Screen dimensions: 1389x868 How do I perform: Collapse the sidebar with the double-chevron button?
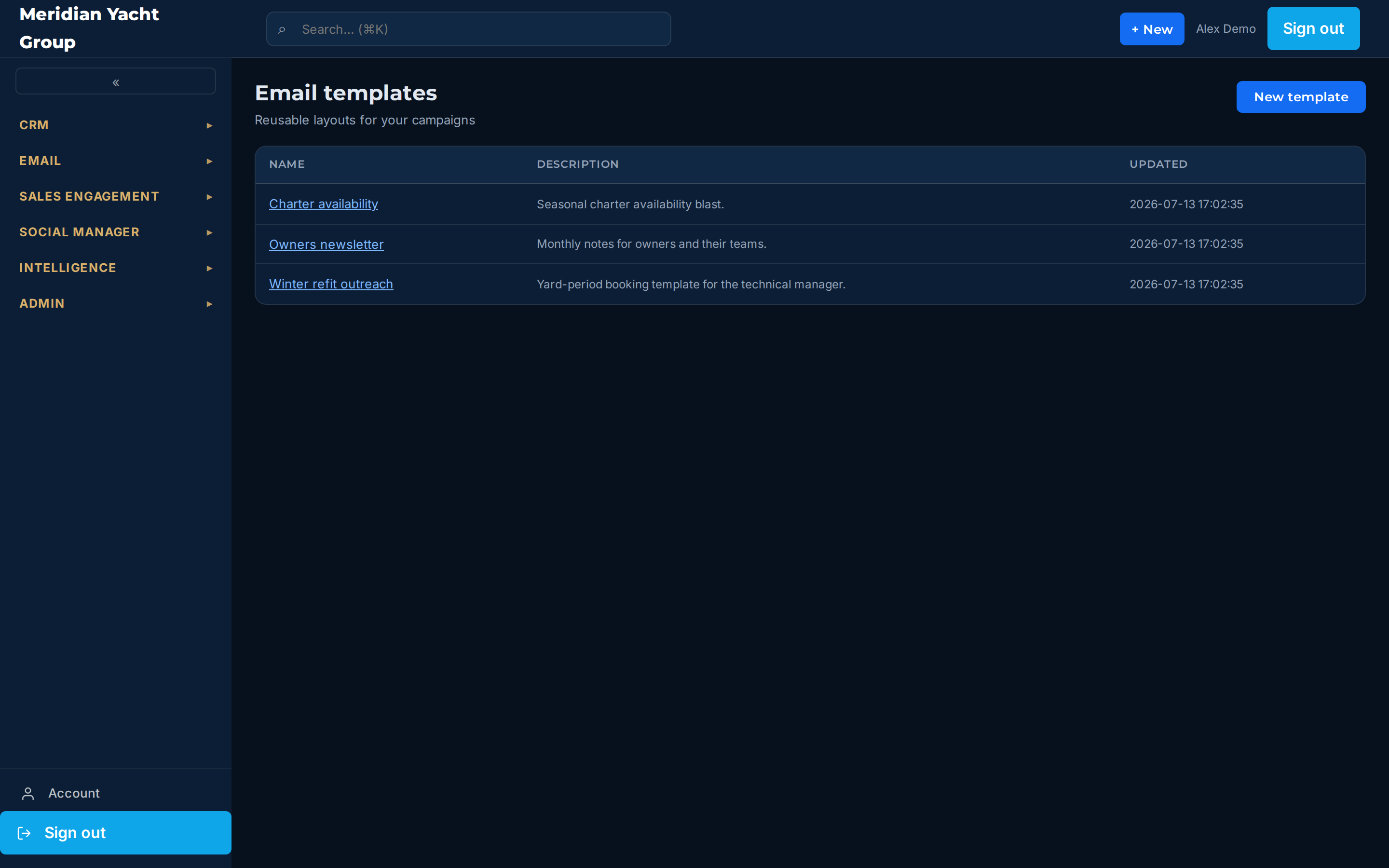[115, 81]
